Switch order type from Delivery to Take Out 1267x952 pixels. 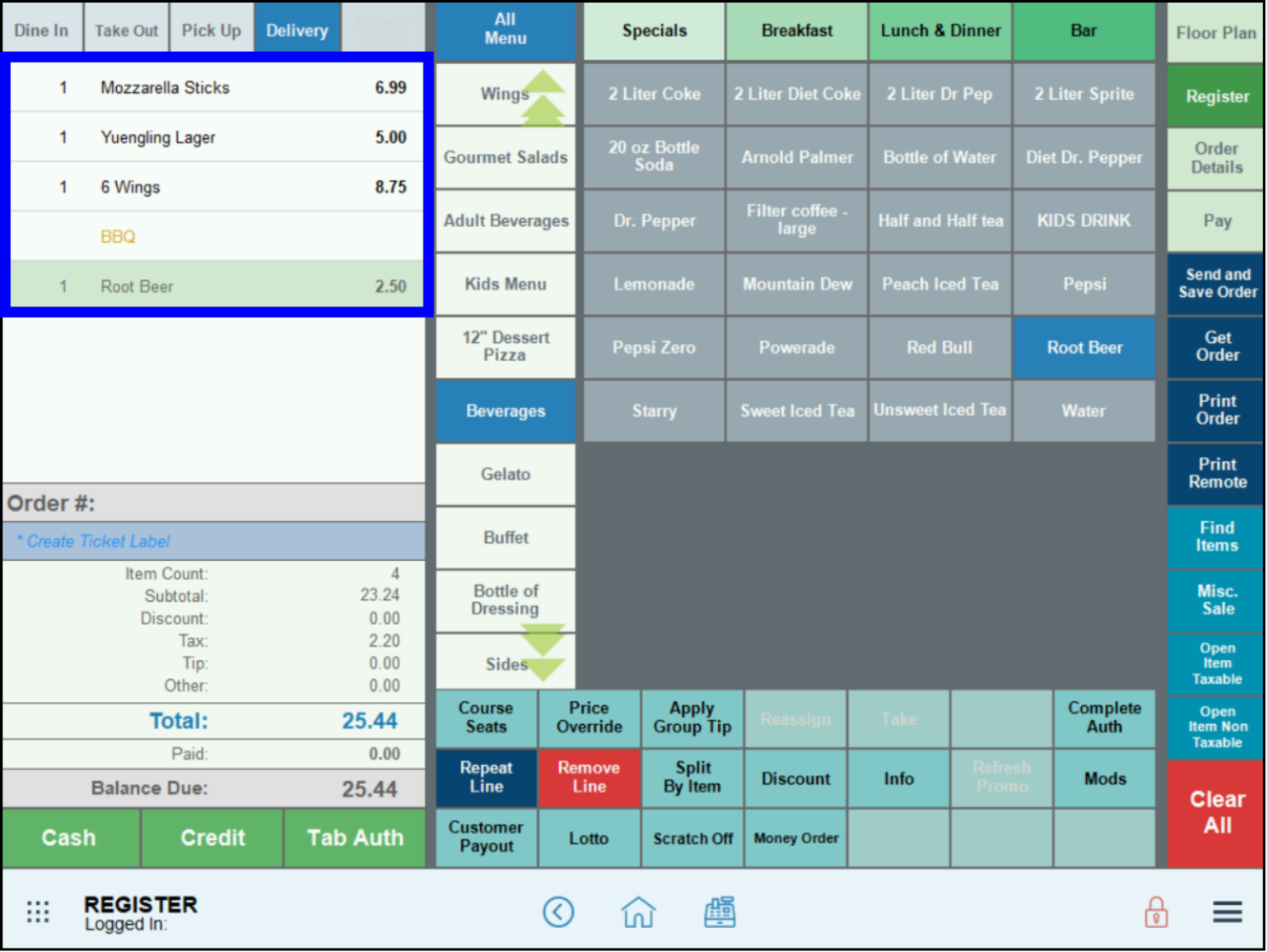(126, 27)
